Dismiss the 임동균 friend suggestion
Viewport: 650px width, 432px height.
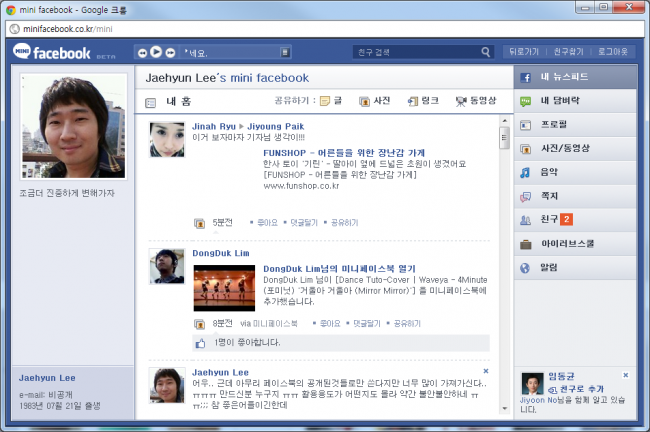pyautogui.click(x=626, y=375)
